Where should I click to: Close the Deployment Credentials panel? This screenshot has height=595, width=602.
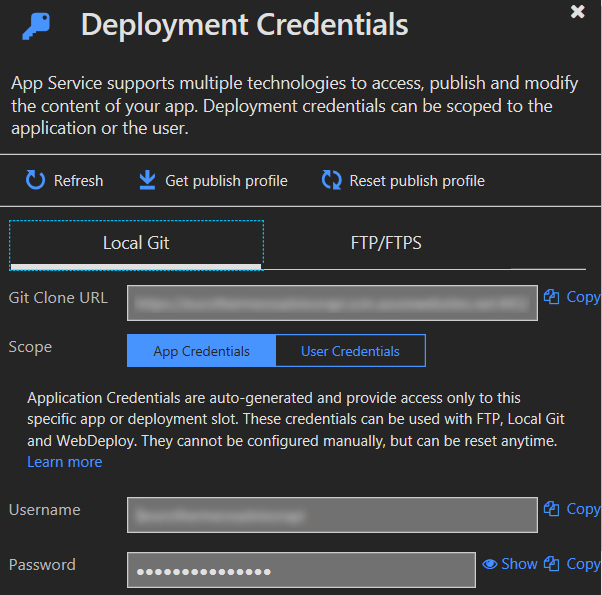tap(577, 12)
